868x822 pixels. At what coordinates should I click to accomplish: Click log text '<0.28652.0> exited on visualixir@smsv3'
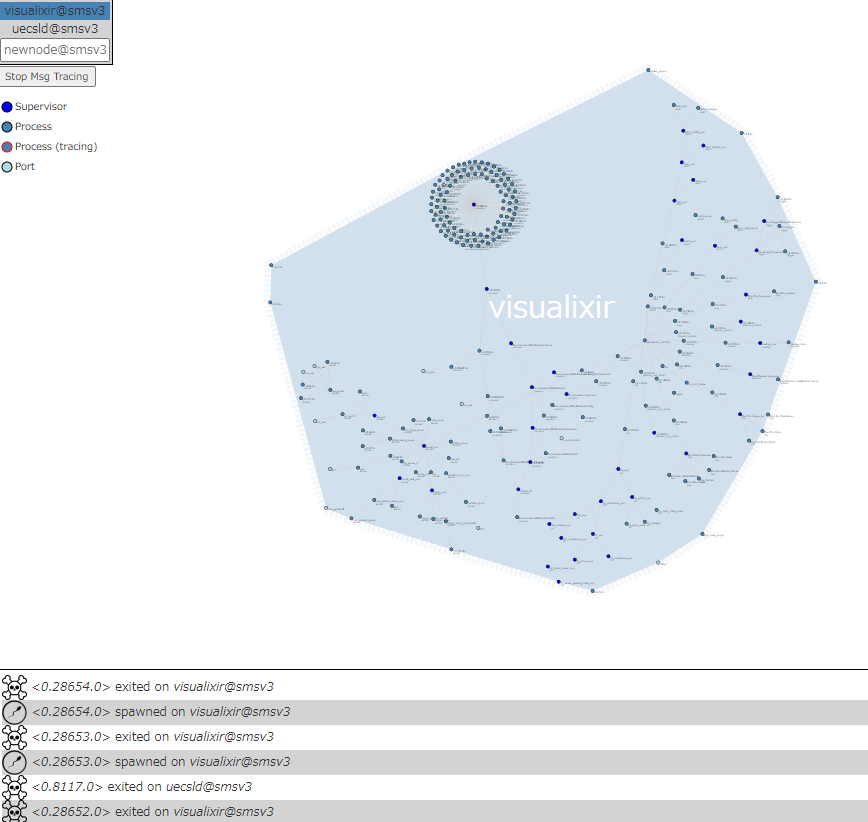pyautogui.click(x=153, y=811)
